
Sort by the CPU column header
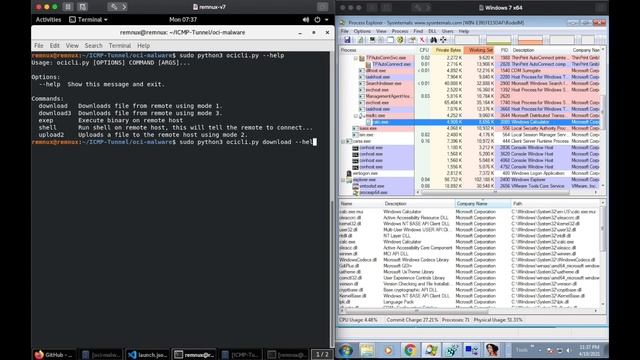click(424, 50)
